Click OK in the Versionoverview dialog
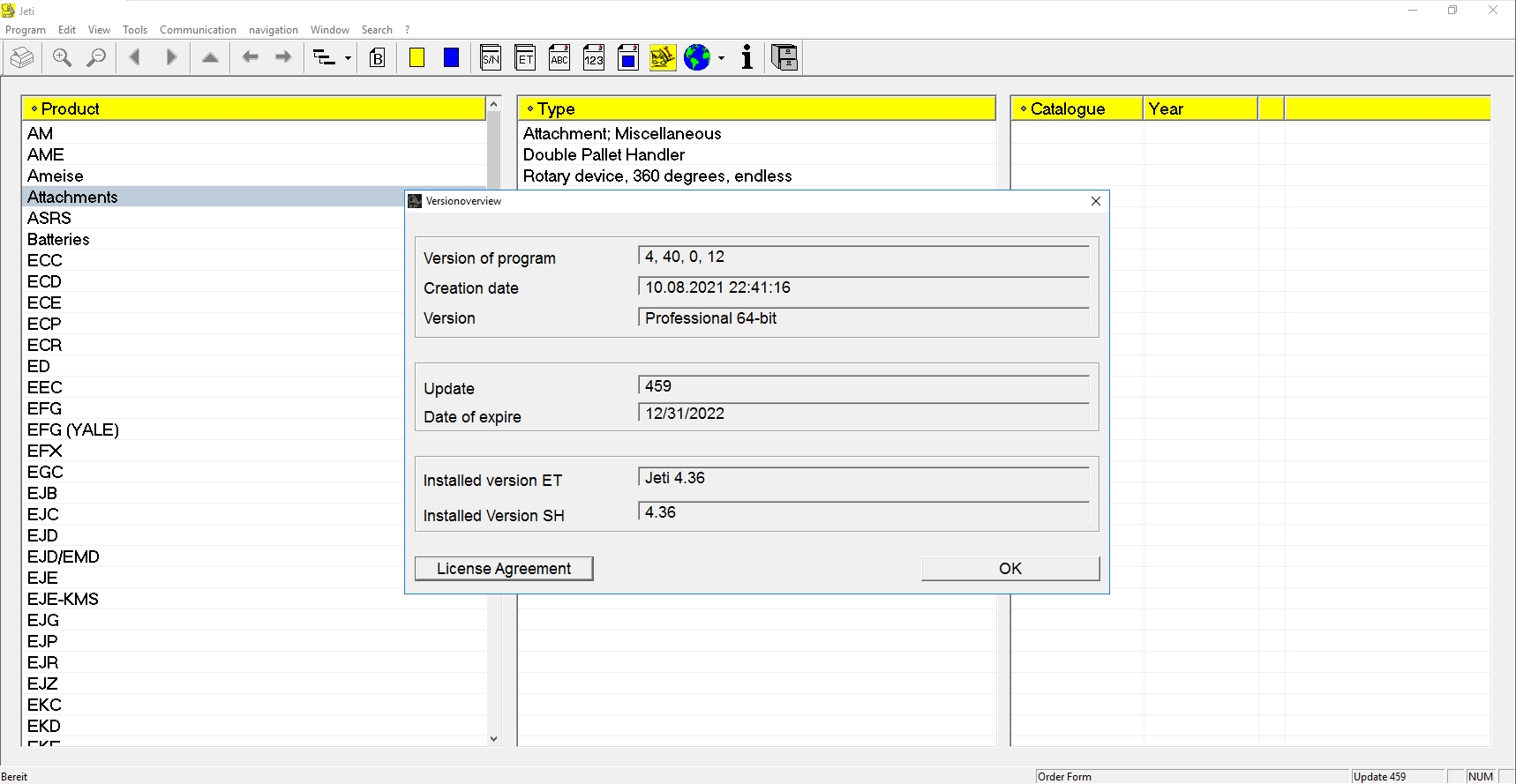 coord(1010,569)
